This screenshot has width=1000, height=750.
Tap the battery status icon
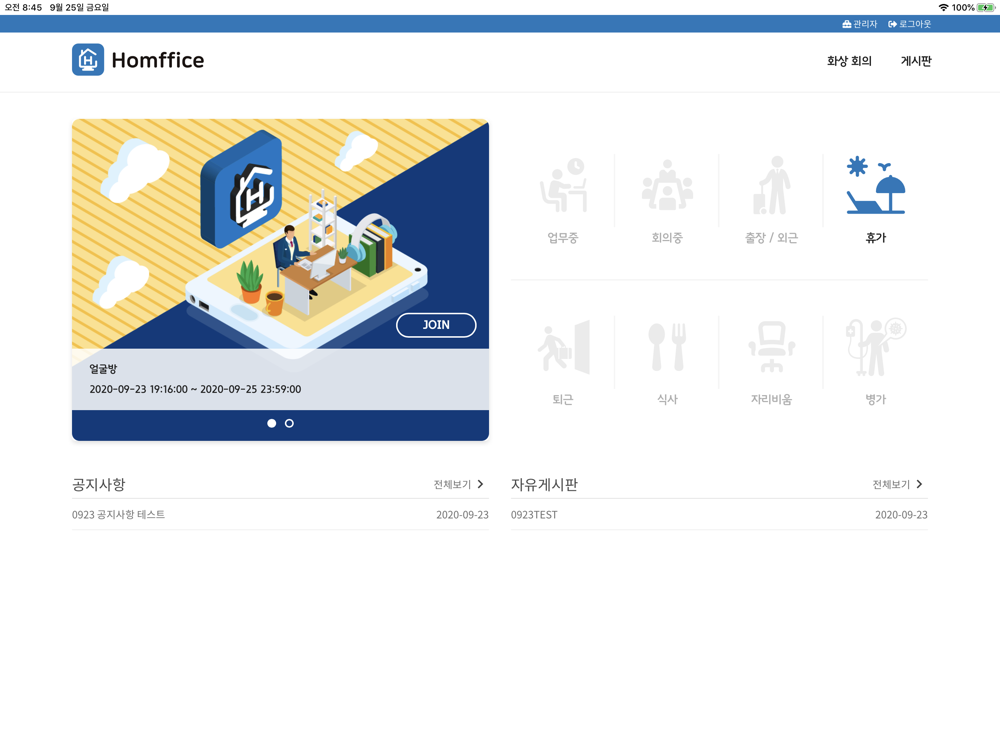(x=986, y=8)
